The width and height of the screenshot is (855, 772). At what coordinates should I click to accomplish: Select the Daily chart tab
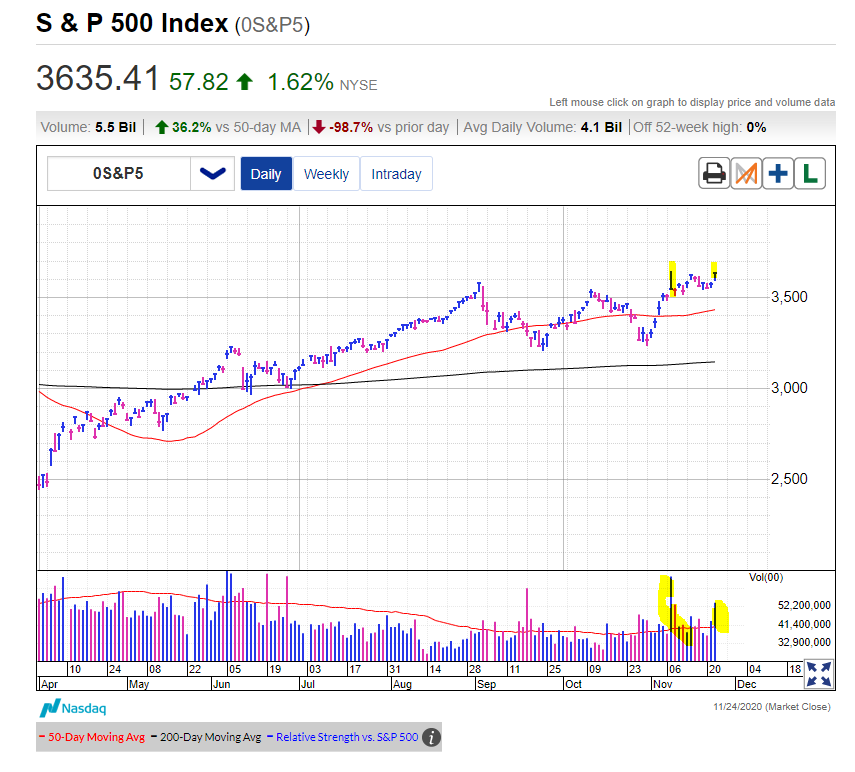(x=266, y=173)
